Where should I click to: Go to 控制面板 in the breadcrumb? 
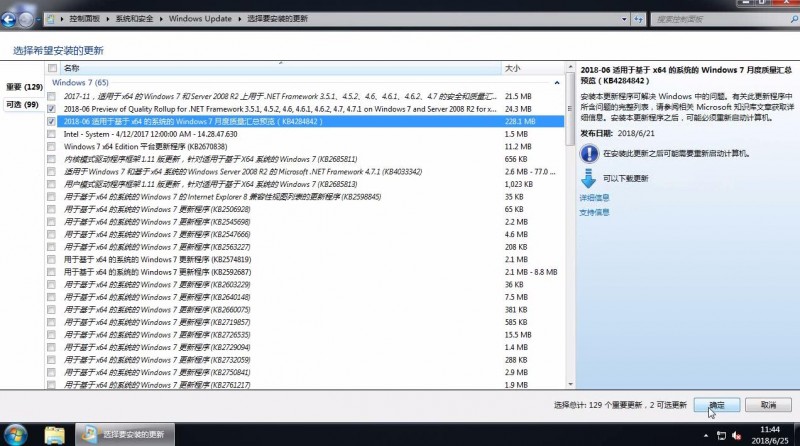pyautogui.click(x=85, y=19)
